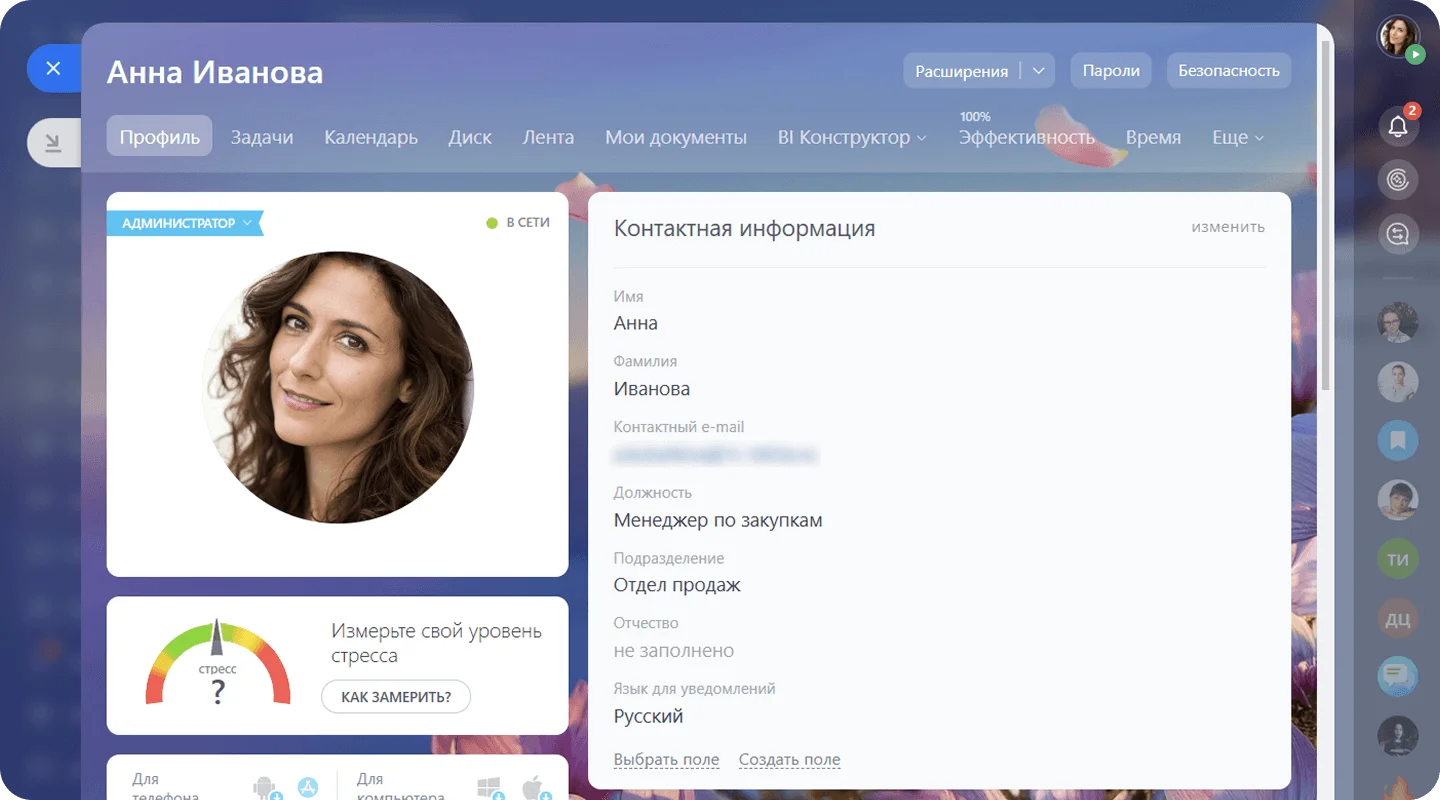Expand the BI Конструктор menu
Screen dimensions: 1440x800
click(x=852, y=137)
